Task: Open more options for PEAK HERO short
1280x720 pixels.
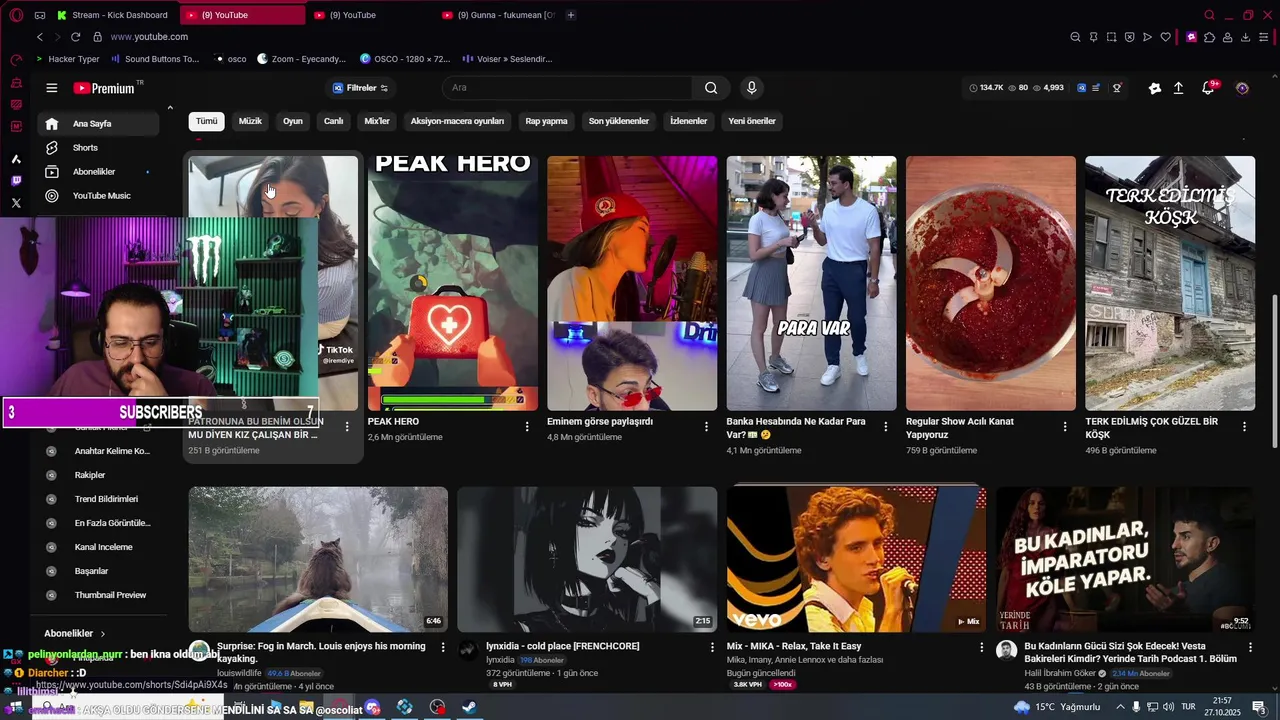Action: coord(527,427)
